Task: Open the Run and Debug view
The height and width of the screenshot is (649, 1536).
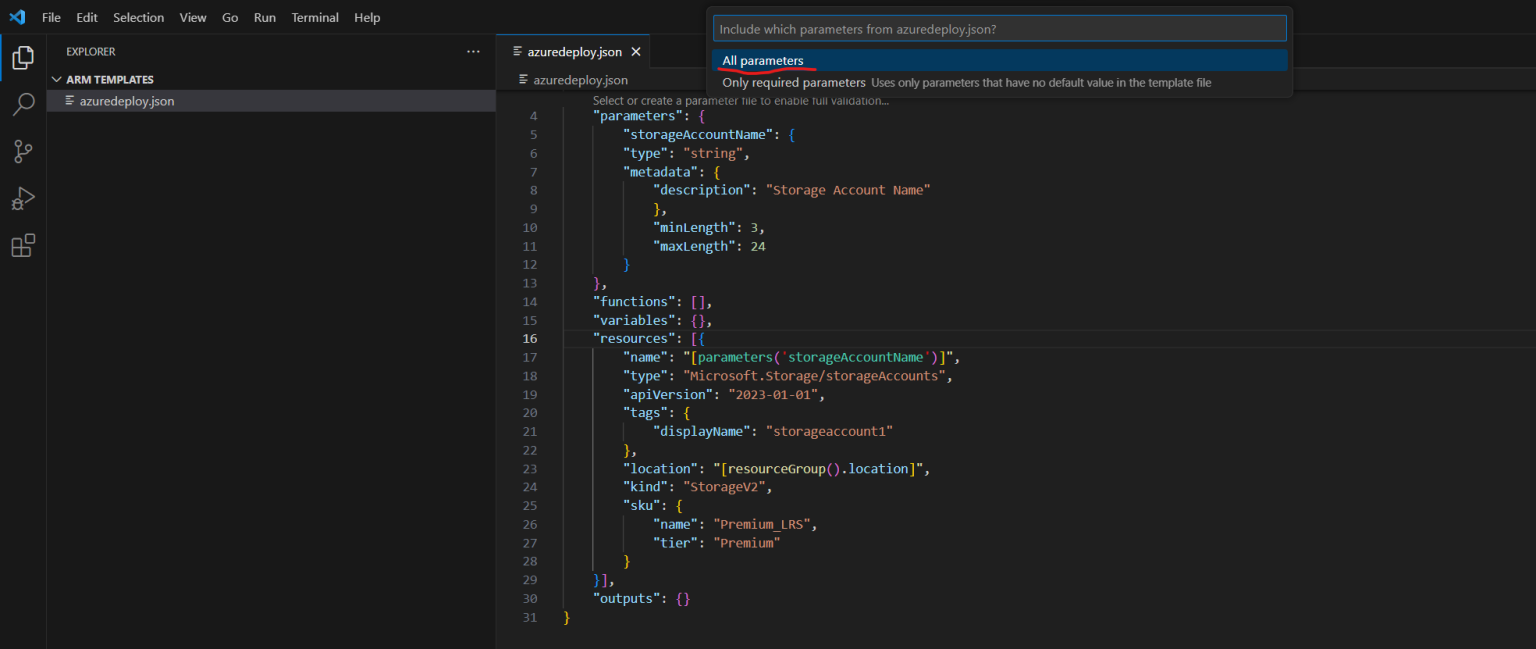Action: 22,198
